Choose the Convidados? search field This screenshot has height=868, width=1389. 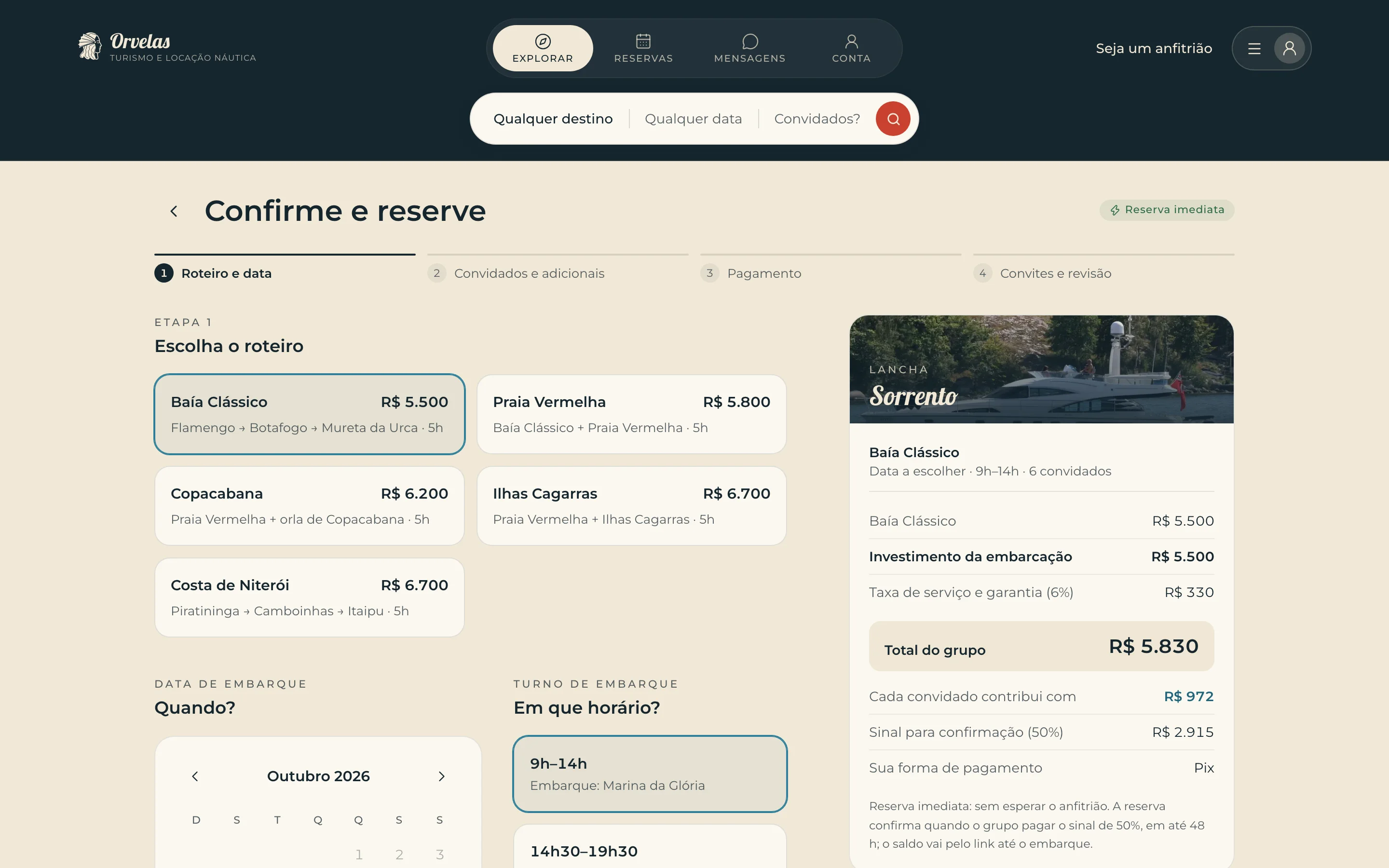coord(817,119)
